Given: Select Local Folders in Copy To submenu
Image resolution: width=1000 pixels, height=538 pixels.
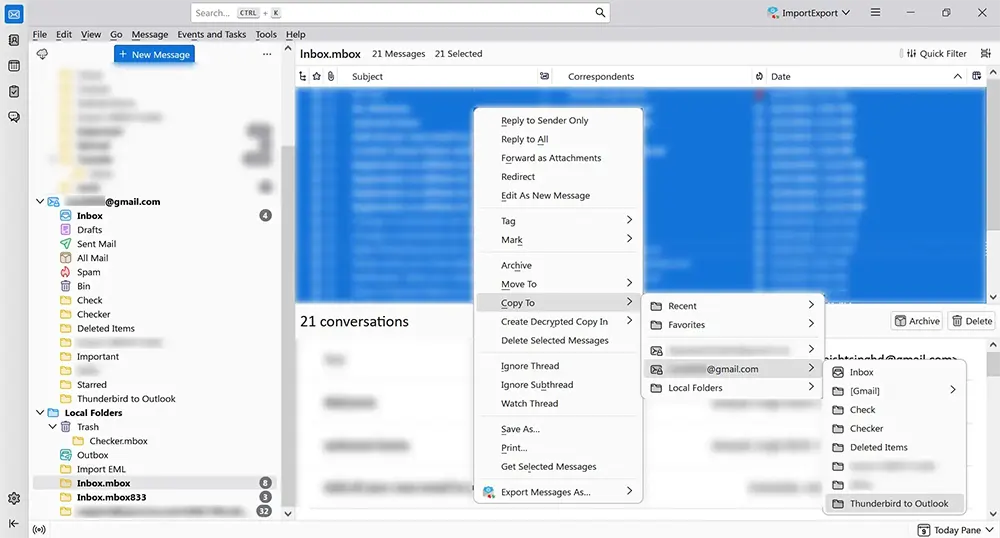Looking at the screenshot, I should (x=733, y=388).
